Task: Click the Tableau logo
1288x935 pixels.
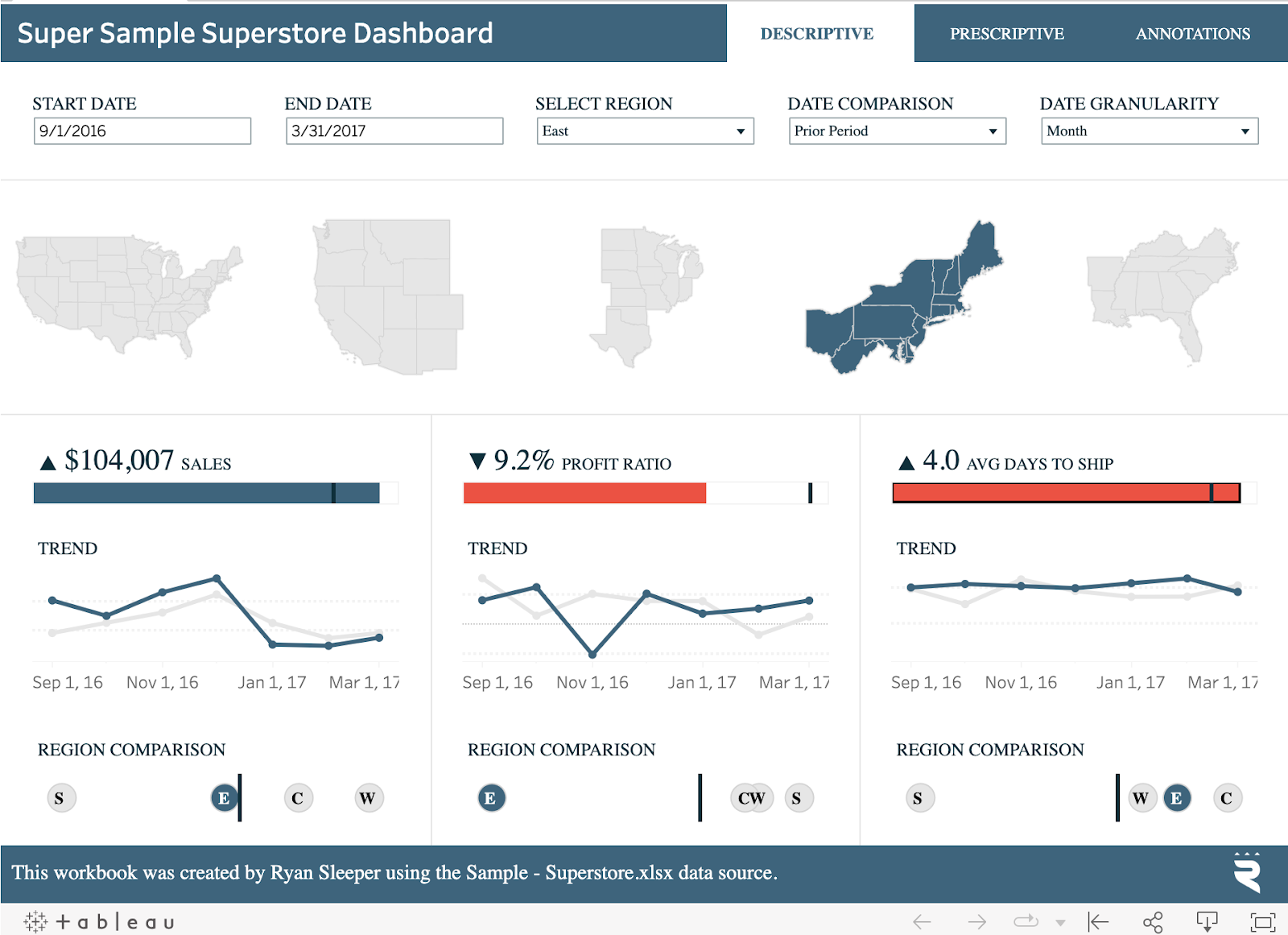Action: [99, 921]
